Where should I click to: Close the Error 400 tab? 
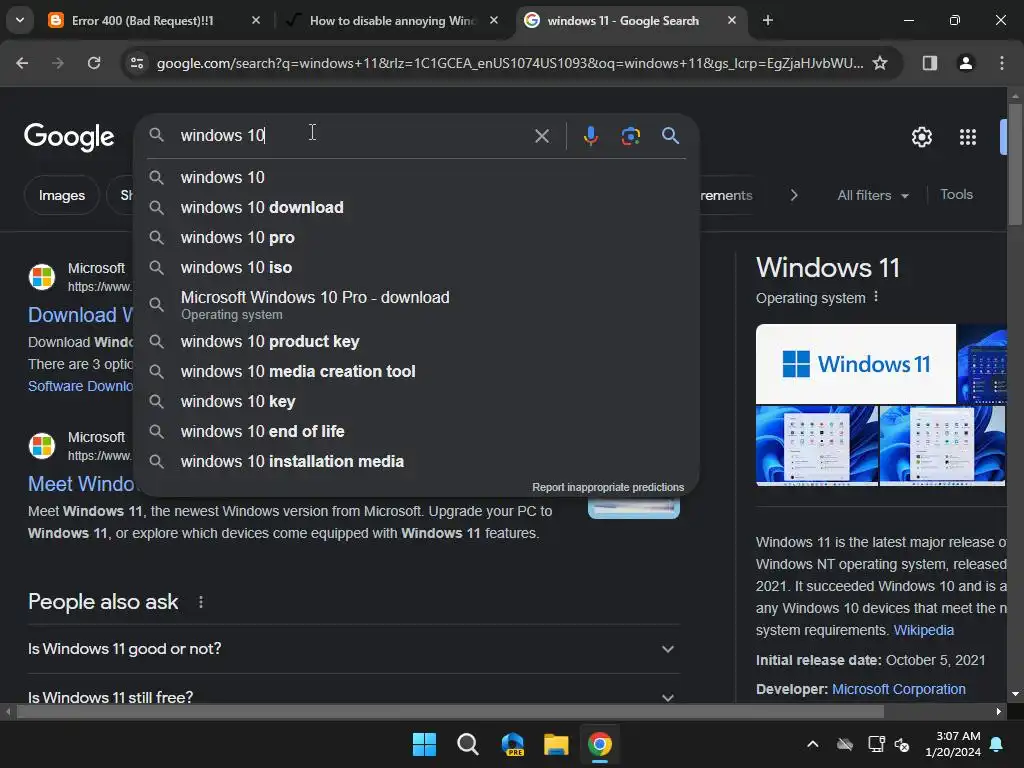tap(256, 20)
